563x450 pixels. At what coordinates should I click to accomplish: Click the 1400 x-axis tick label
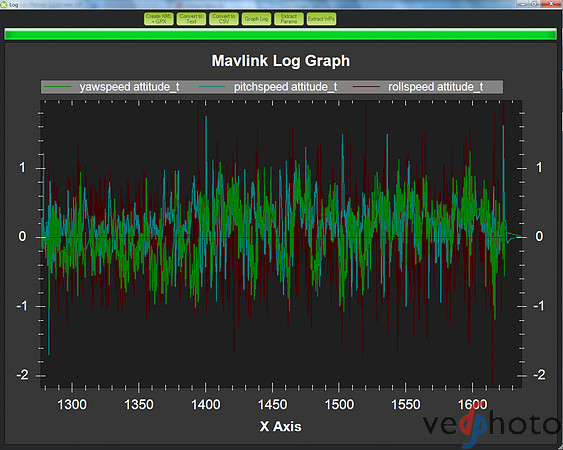pyautogui.click(x=205, y=405)
